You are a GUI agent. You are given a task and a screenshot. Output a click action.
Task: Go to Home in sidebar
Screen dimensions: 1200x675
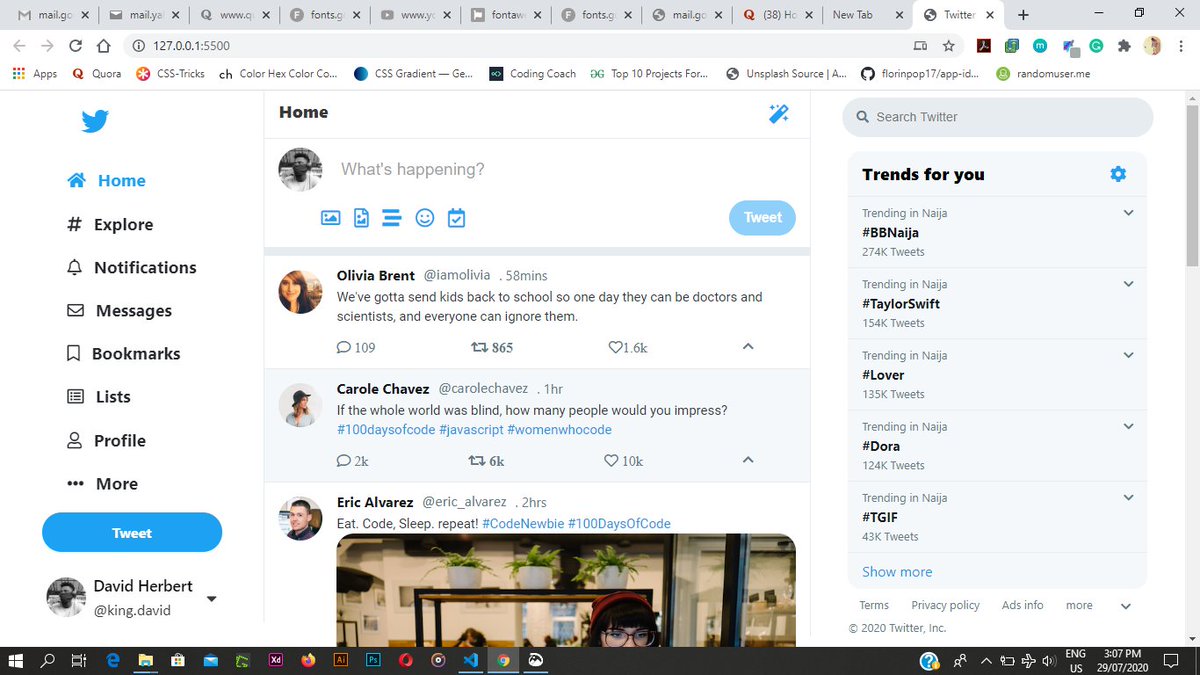coord(106,181)
